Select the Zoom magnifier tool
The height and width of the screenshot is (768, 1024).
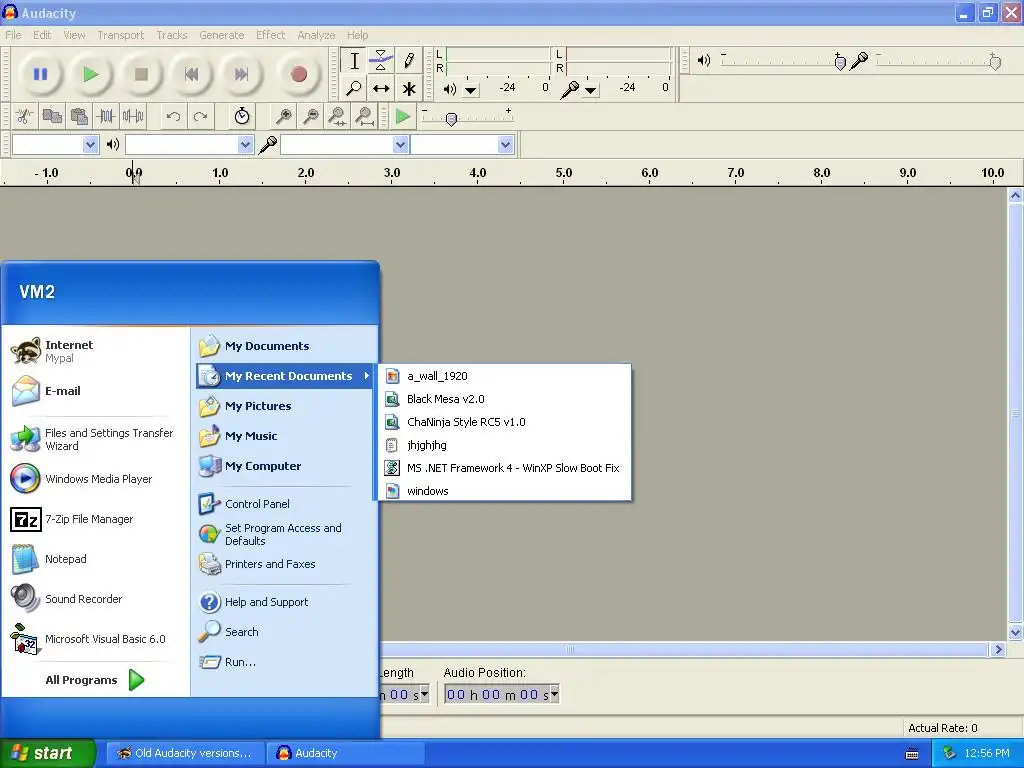354,88
